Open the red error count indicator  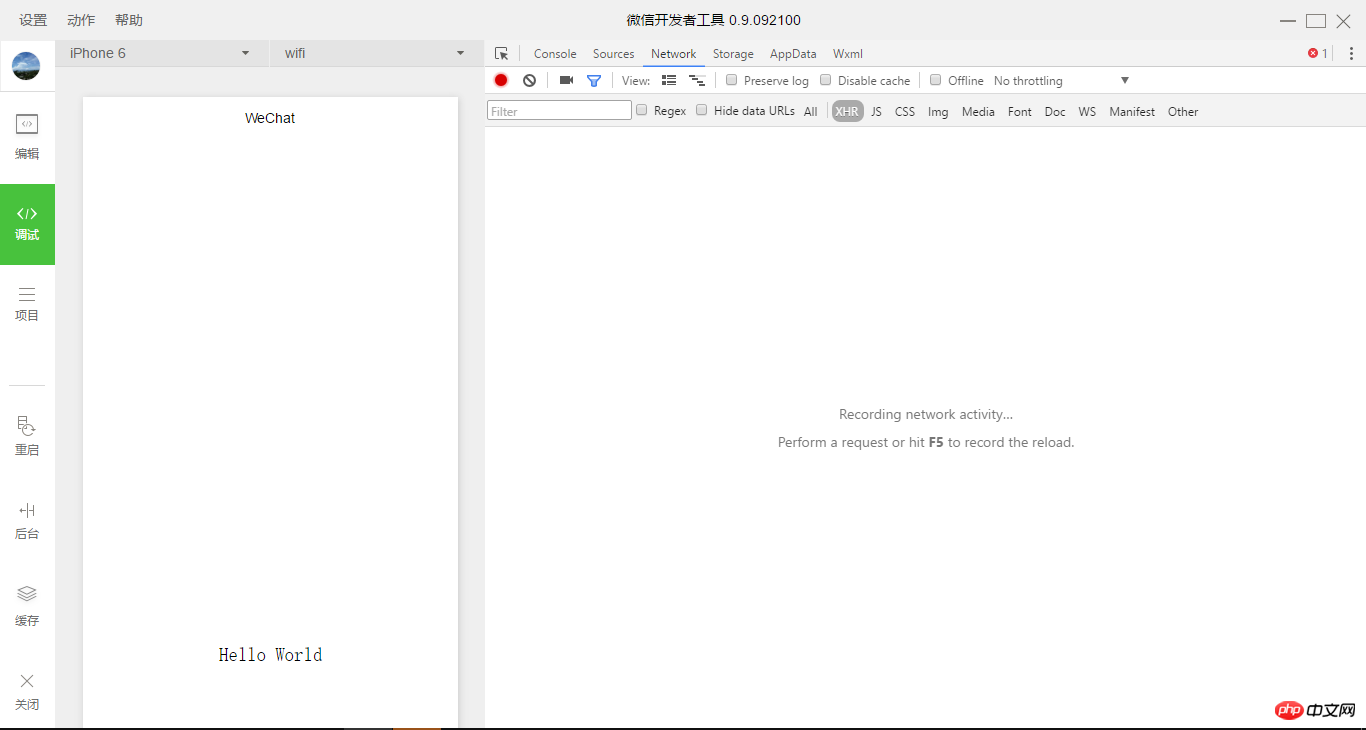point(1318,54)
